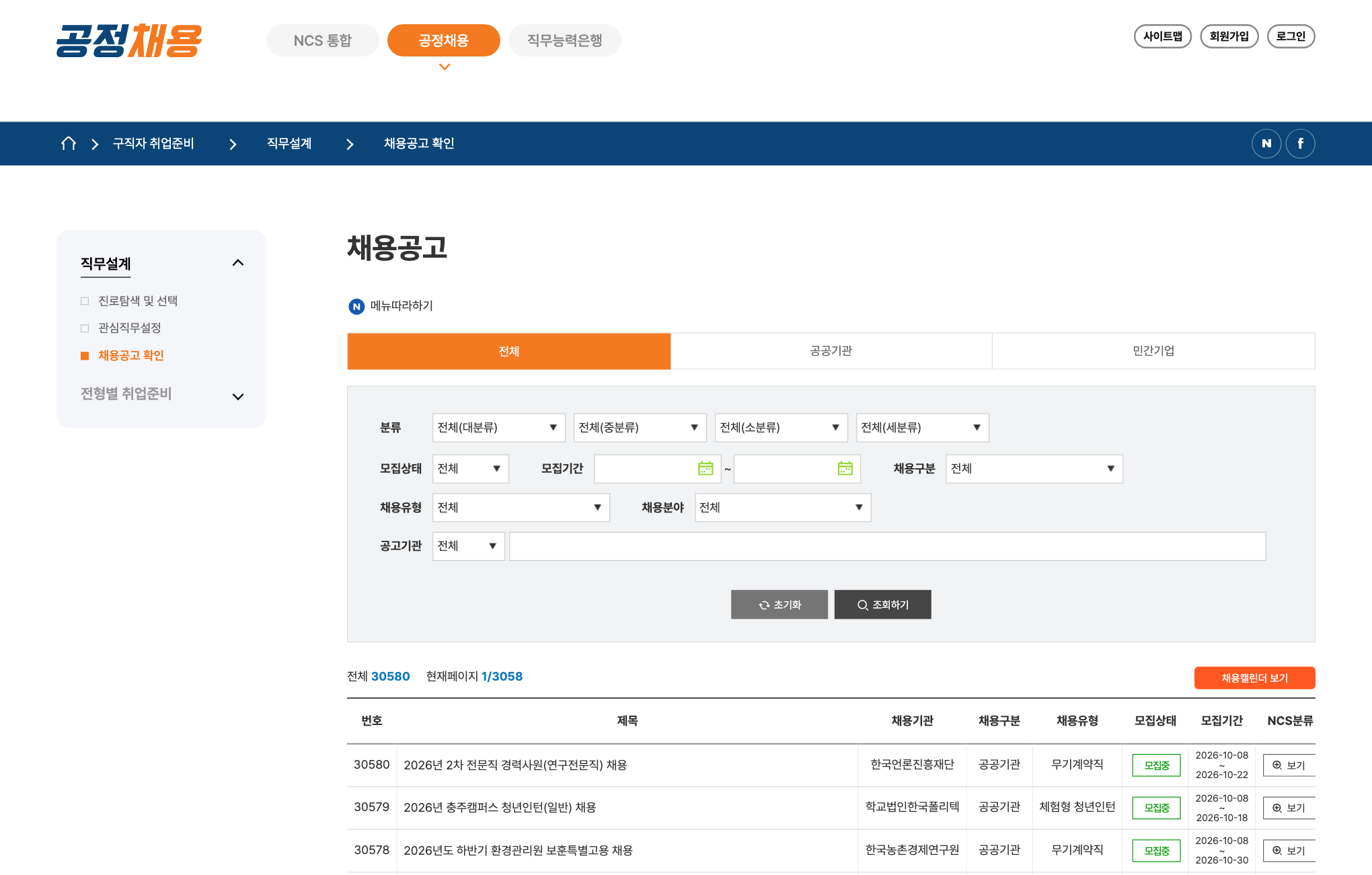Open the Naver share icon in blue bar

[1266, 143]
